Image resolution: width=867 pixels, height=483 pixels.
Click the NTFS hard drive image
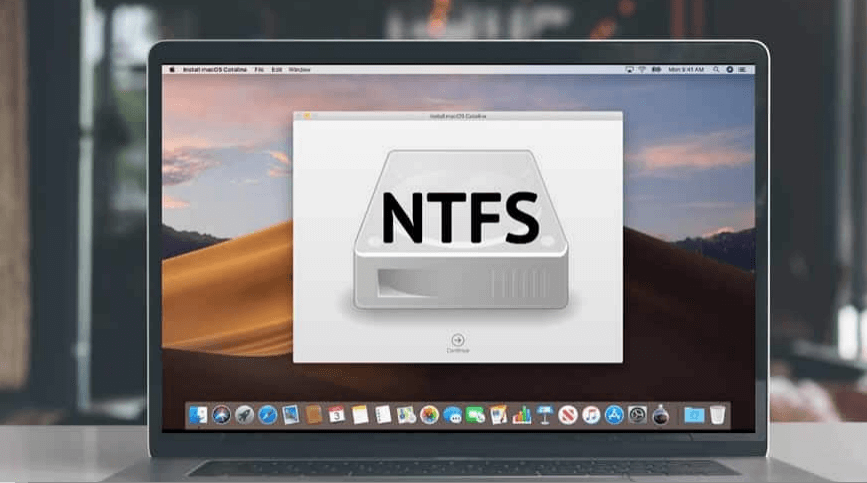tap(459, 229)
